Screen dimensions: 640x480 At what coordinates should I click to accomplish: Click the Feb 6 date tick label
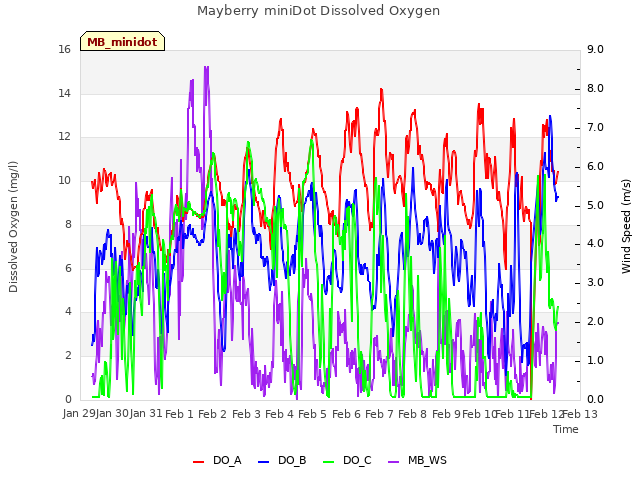(x=346, y=414)
